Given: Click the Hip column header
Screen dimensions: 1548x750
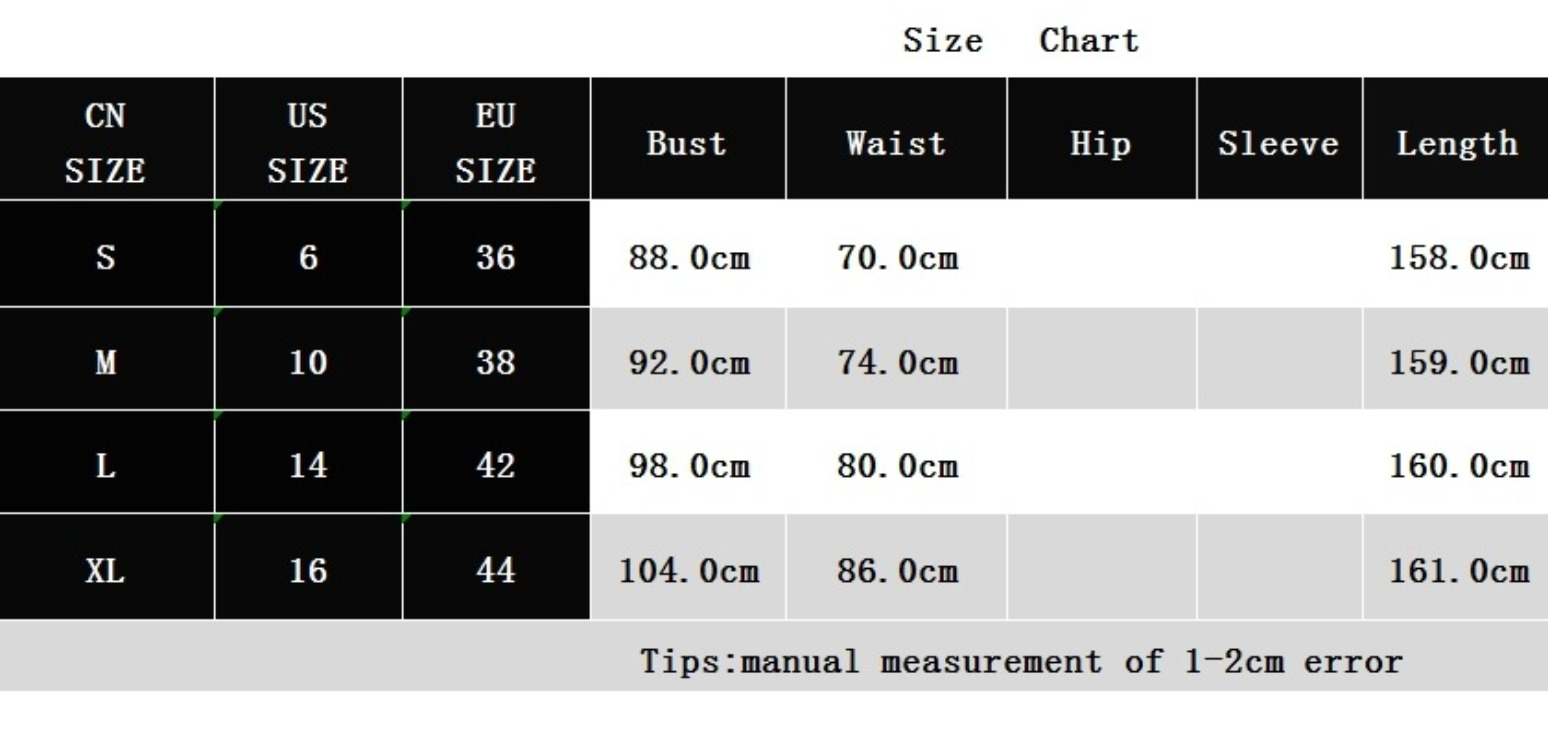Looking at the screenshot, I should pyautogui.click(x=1101, y=144).
